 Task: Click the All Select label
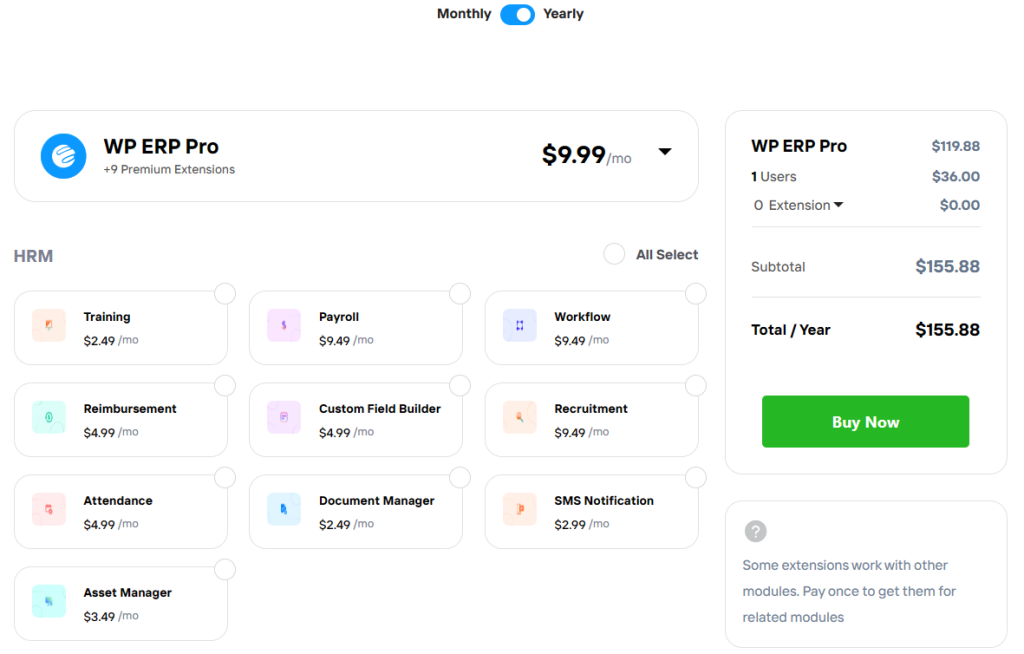tap(667, 255)
